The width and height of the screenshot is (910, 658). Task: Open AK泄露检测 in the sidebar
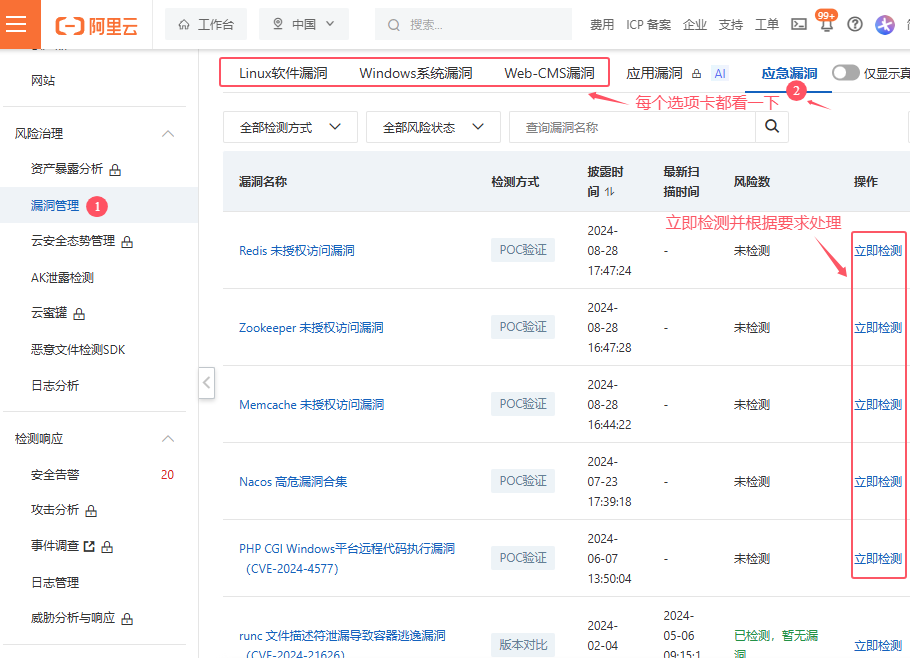point(62,278)
